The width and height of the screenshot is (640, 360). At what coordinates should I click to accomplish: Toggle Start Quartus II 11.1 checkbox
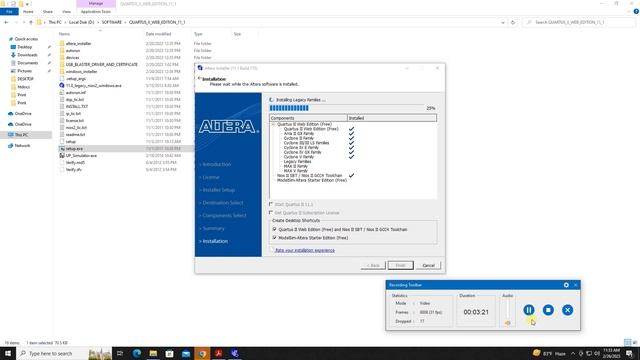click(271, 204)
